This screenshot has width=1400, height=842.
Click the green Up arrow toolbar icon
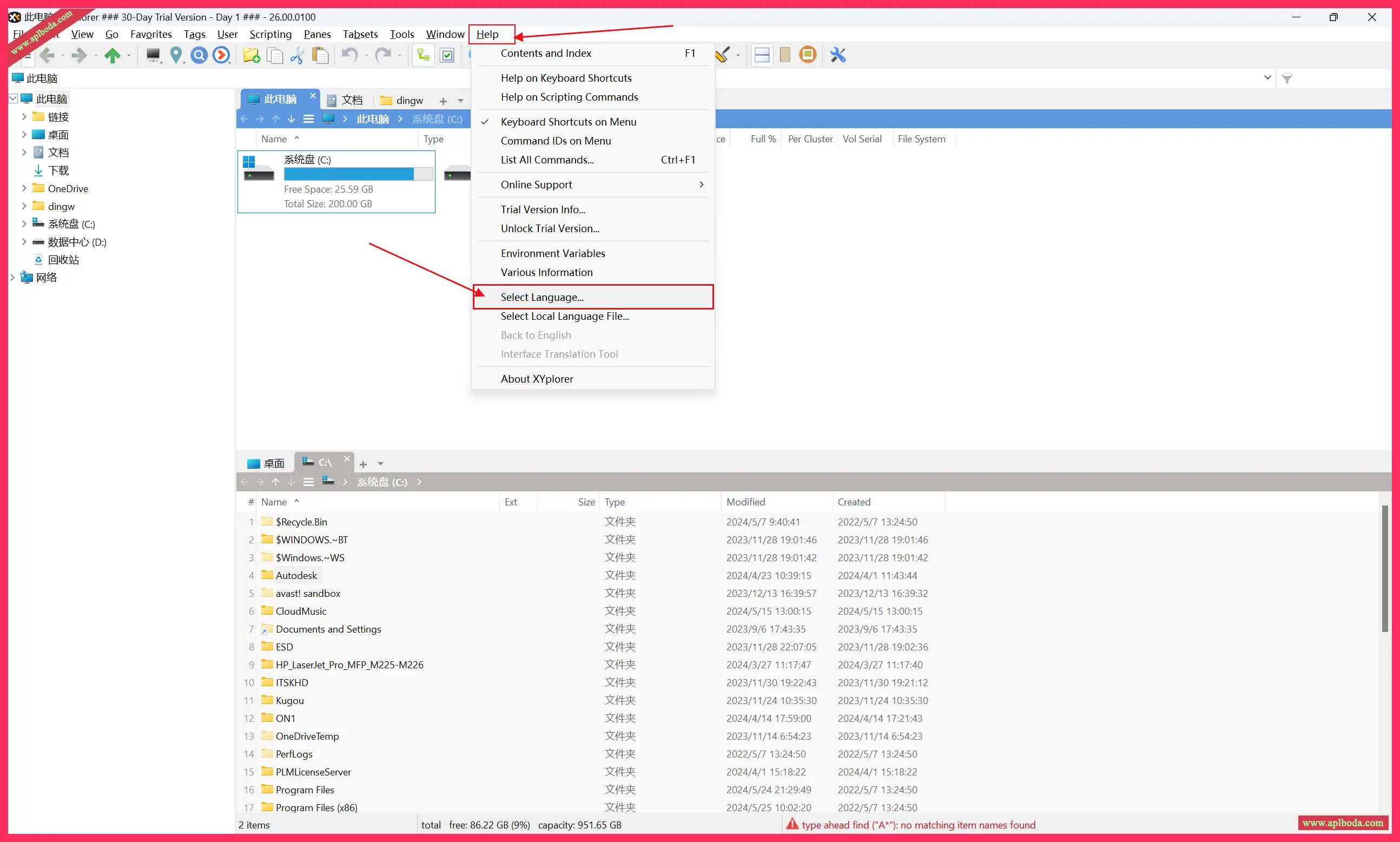tap(113, 55)
